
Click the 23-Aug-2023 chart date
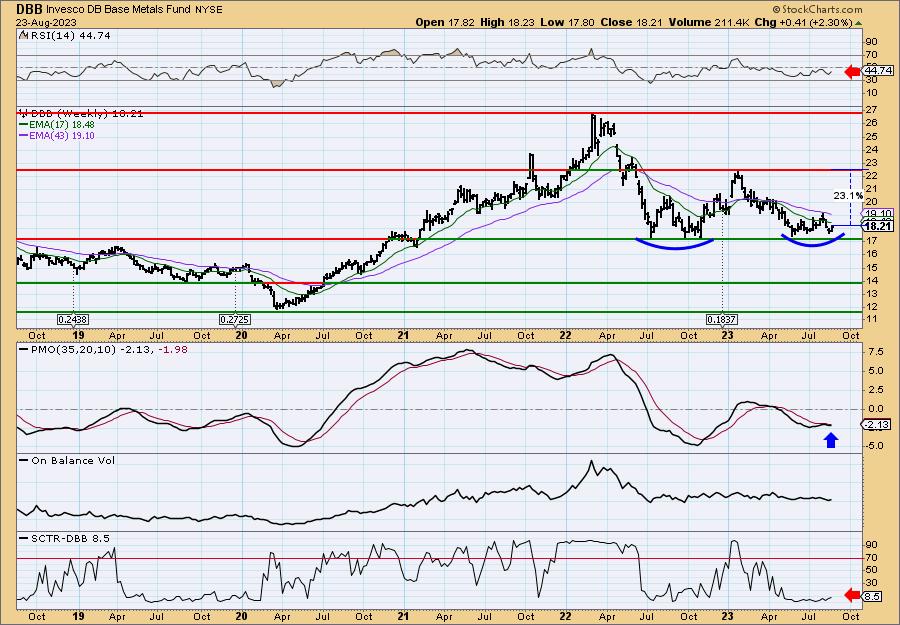(x=44, y=22)
